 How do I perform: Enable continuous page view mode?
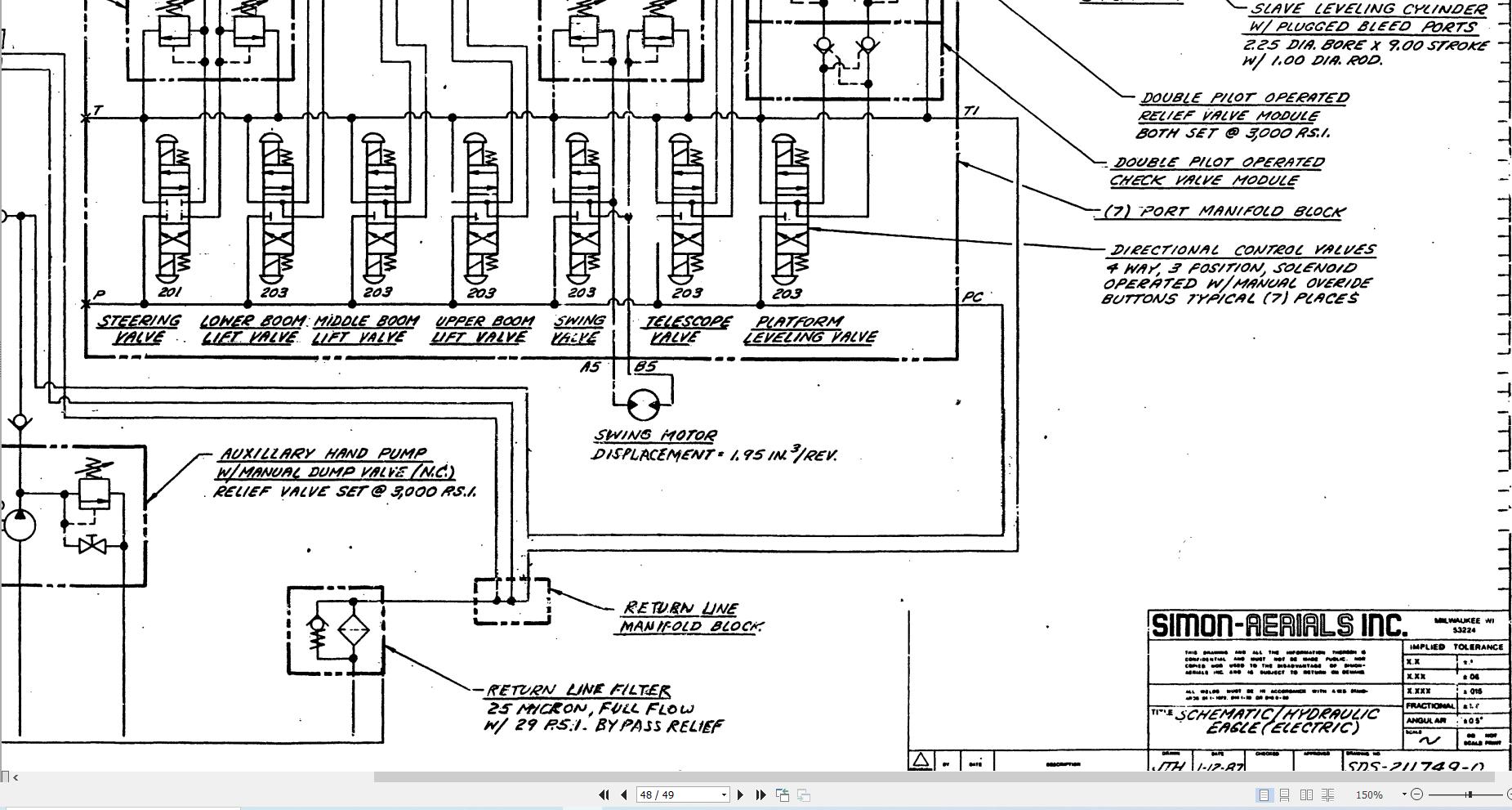click(x=1285, y=794)
